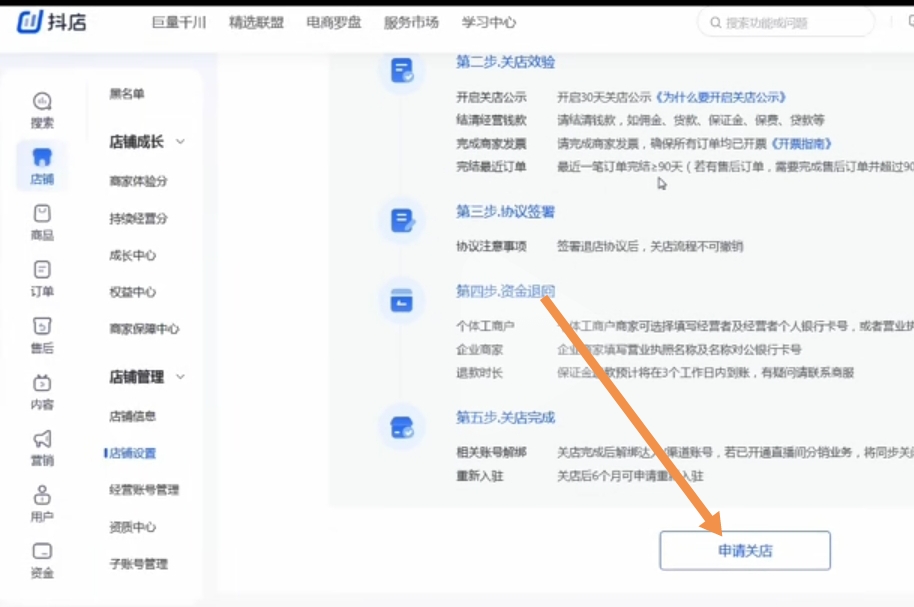Click the 抖店 logo icon
Image resolution: width=914 pixels, height=607 pixels.
point(30,22)
